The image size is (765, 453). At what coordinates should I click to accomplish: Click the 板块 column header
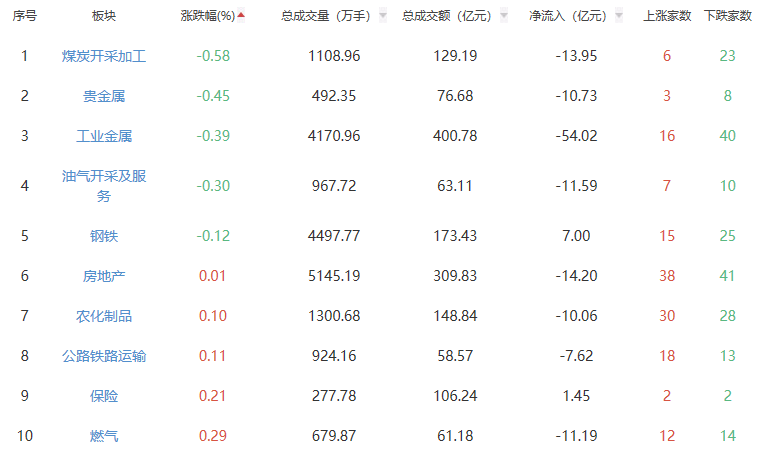click(x=103, y=16)
